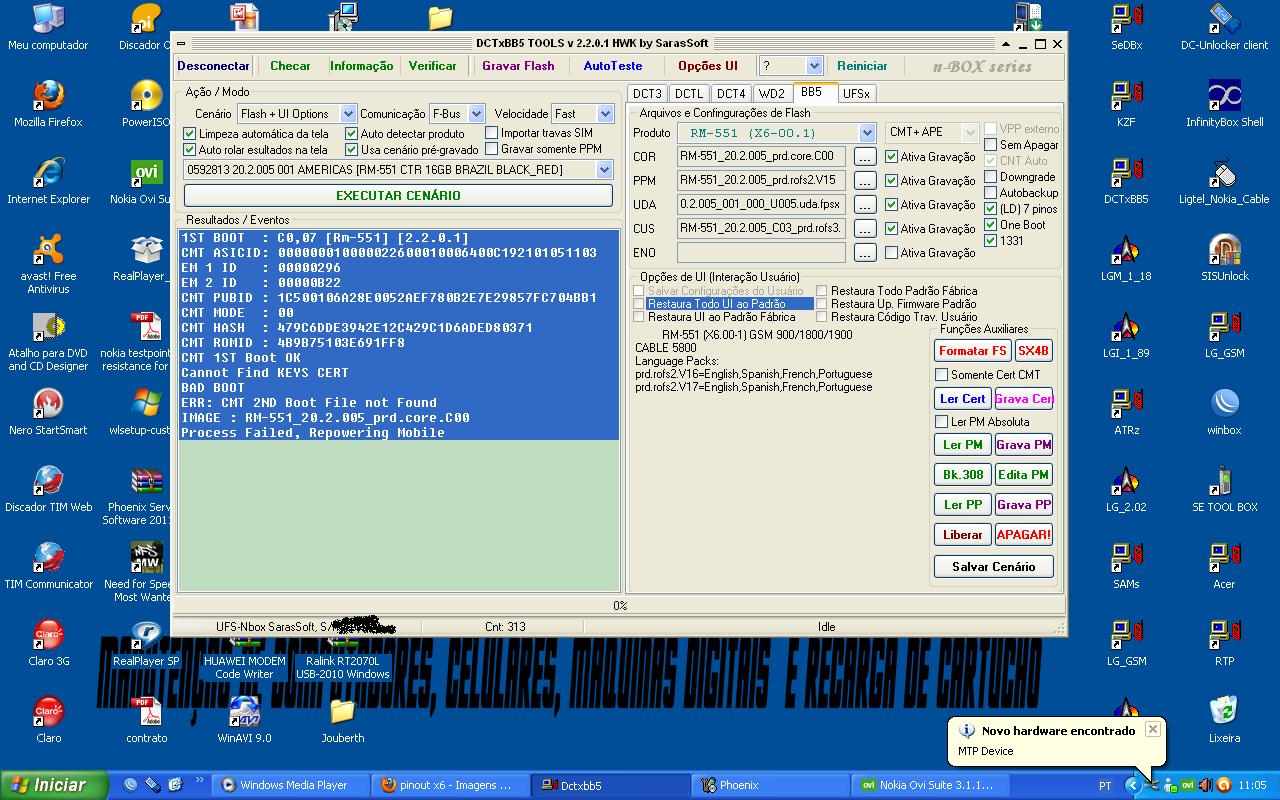Click the APAGAR! button
1280x800 pixels.
[x=1023, y=535]
